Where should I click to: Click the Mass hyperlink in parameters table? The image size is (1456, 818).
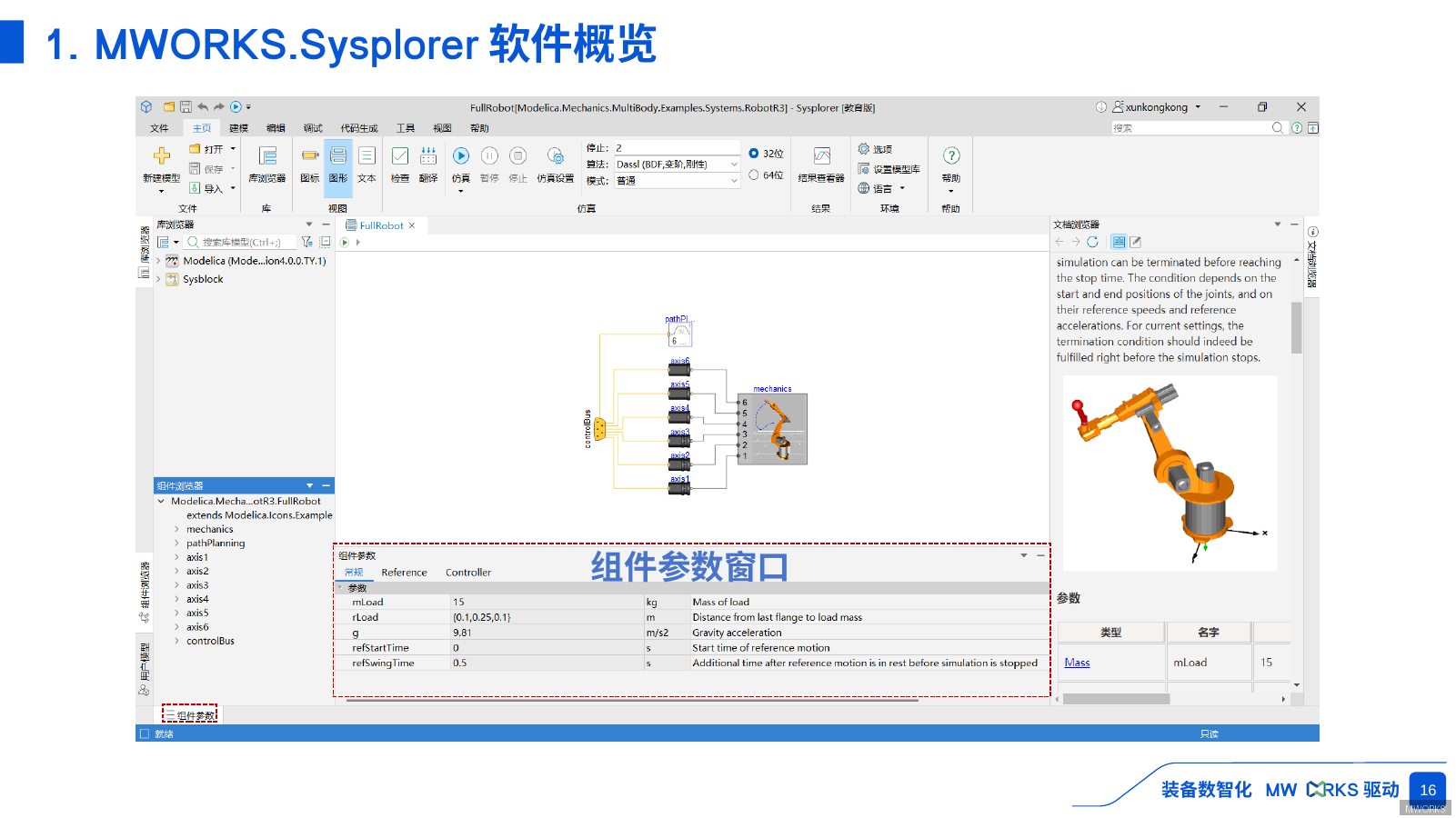click(x=1076, y=663)
